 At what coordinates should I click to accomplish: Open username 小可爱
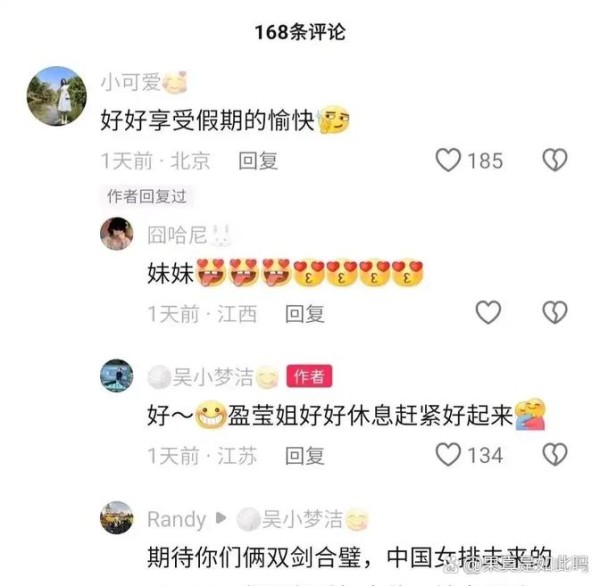130,82
